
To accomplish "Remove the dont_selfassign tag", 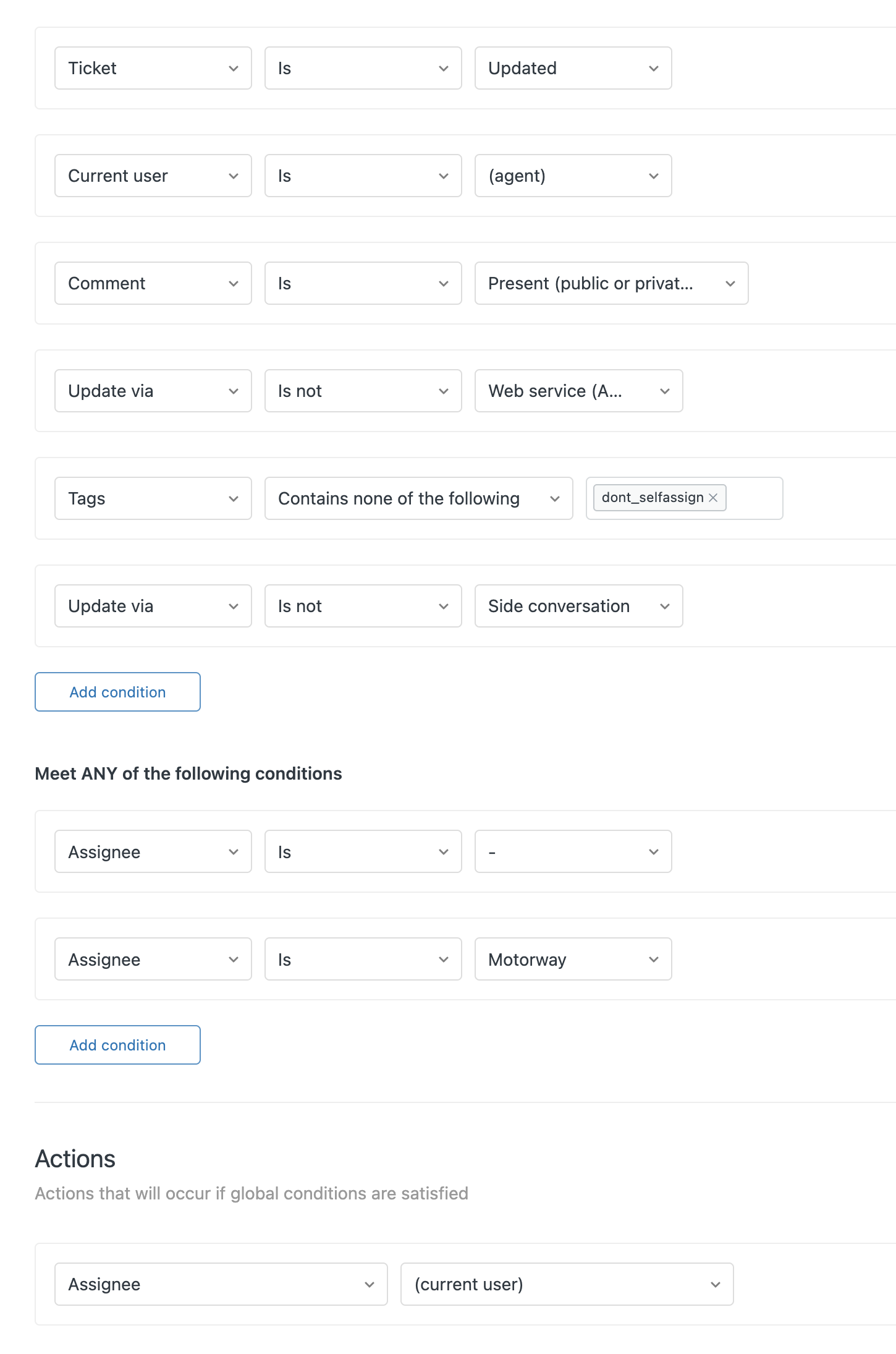I will pyautogui.click(x=713, y=498).
